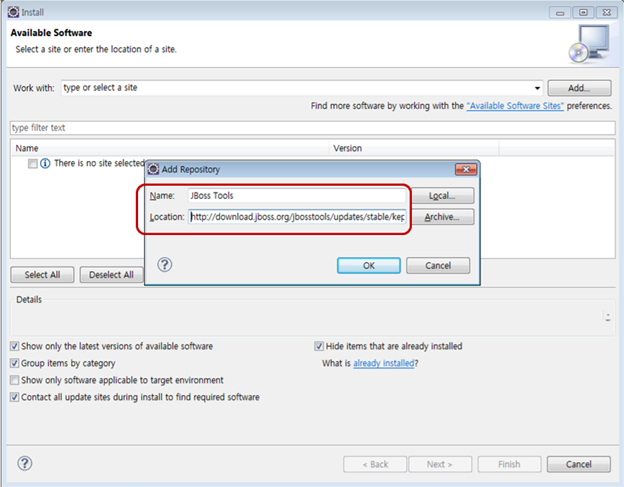Click the repository Name field containing 'JBoss Tools'
The width and height of the screenshot is (624, 487).
[x=296, y=196]
